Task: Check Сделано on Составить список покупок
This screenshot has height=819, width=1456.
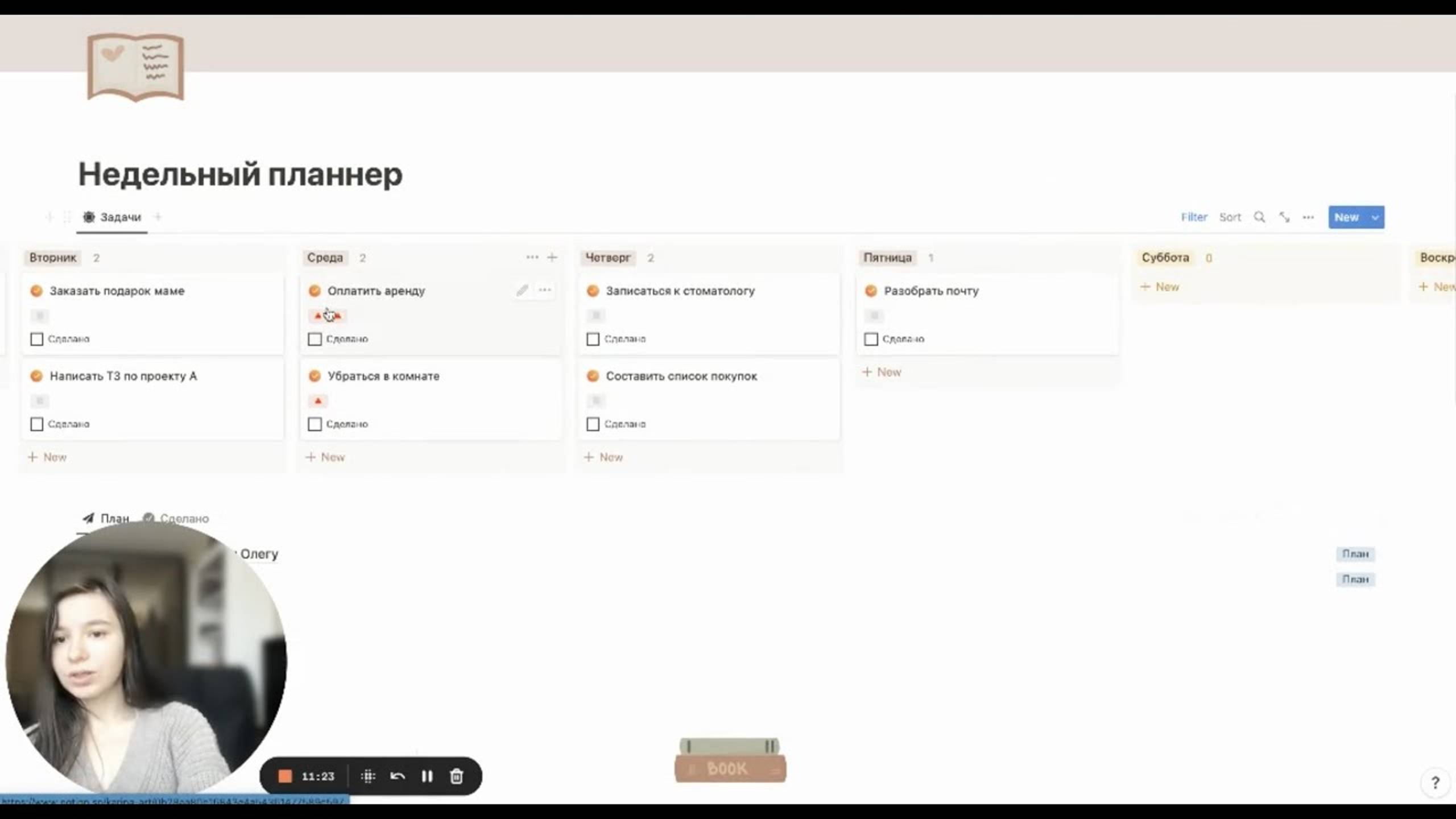Action: pyautogui.click(x=593, y=424)
